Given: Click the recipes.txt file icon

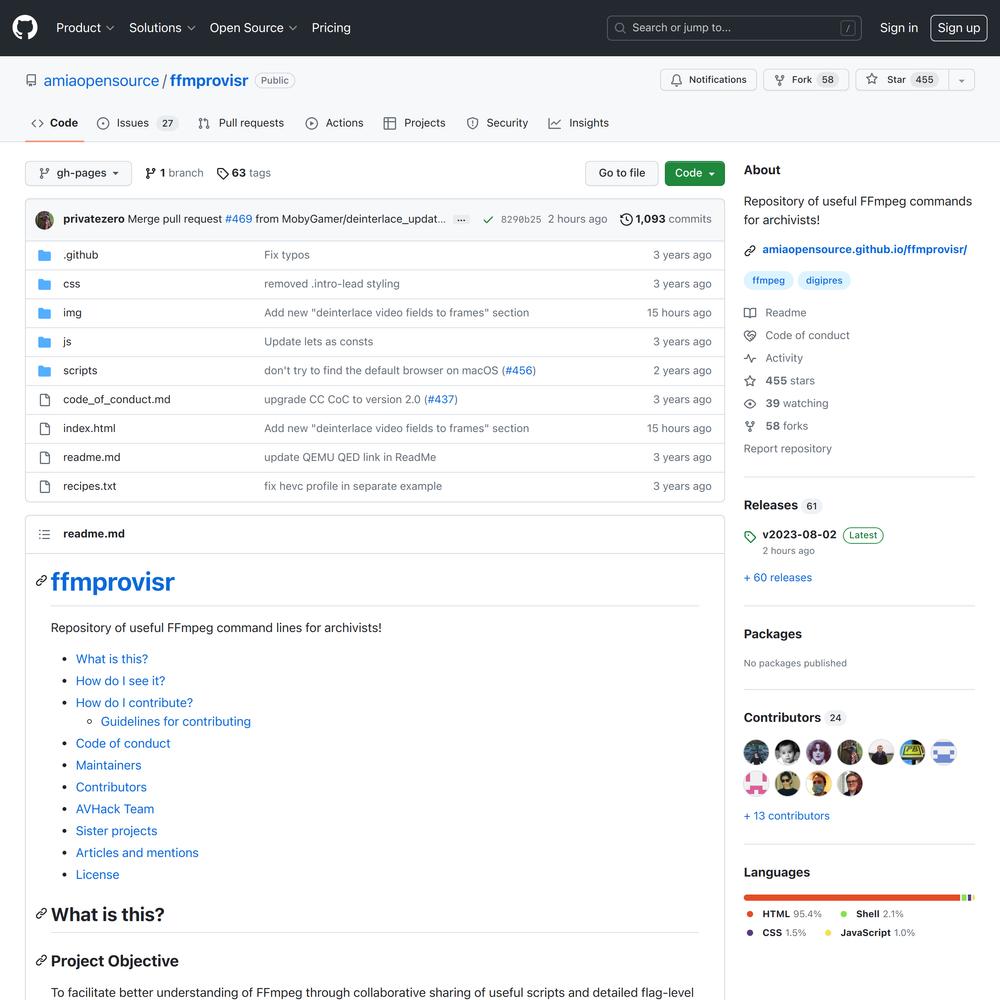Looking at the screenshot, I should tap(45, 486).
